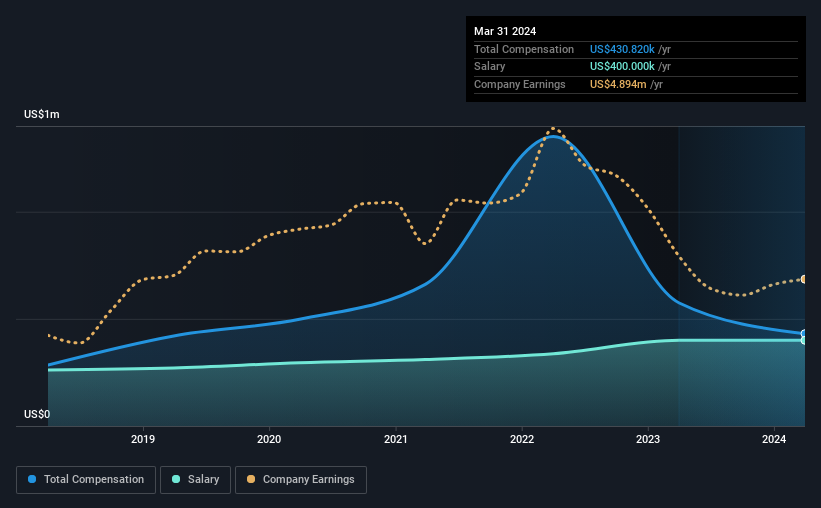Viewport: 821px width, 508px height.
Task: Click the US$400.000k salary value
Action: tap(622, 67)
